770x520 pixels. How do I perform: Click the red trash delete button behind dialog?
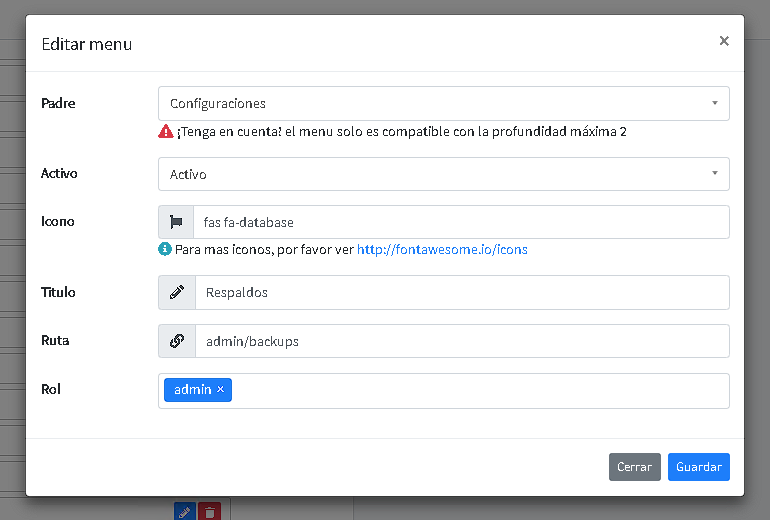[x=209, y=511]
